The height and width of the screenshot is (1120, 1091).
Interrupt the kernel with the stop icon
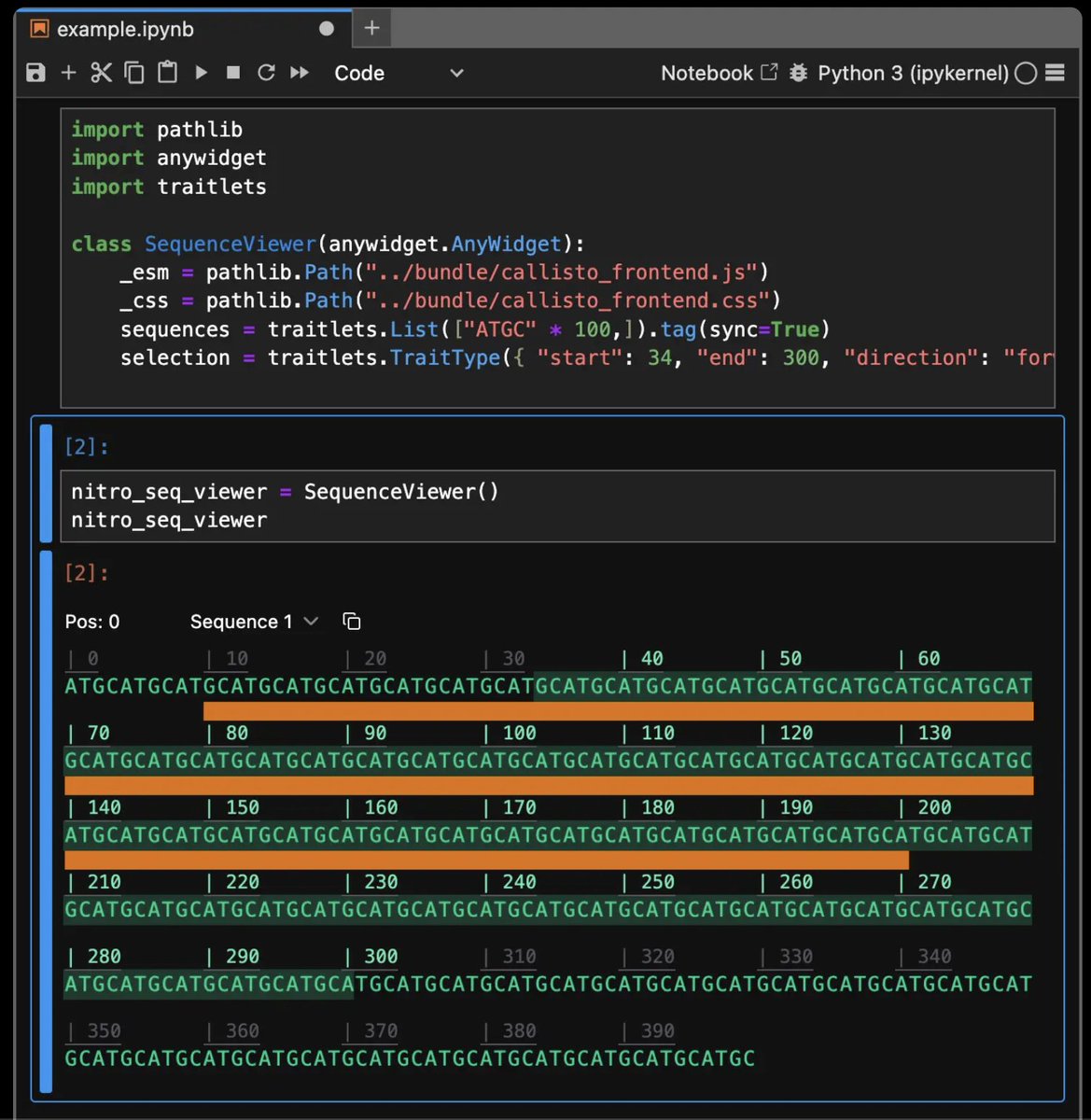(233, 73)
